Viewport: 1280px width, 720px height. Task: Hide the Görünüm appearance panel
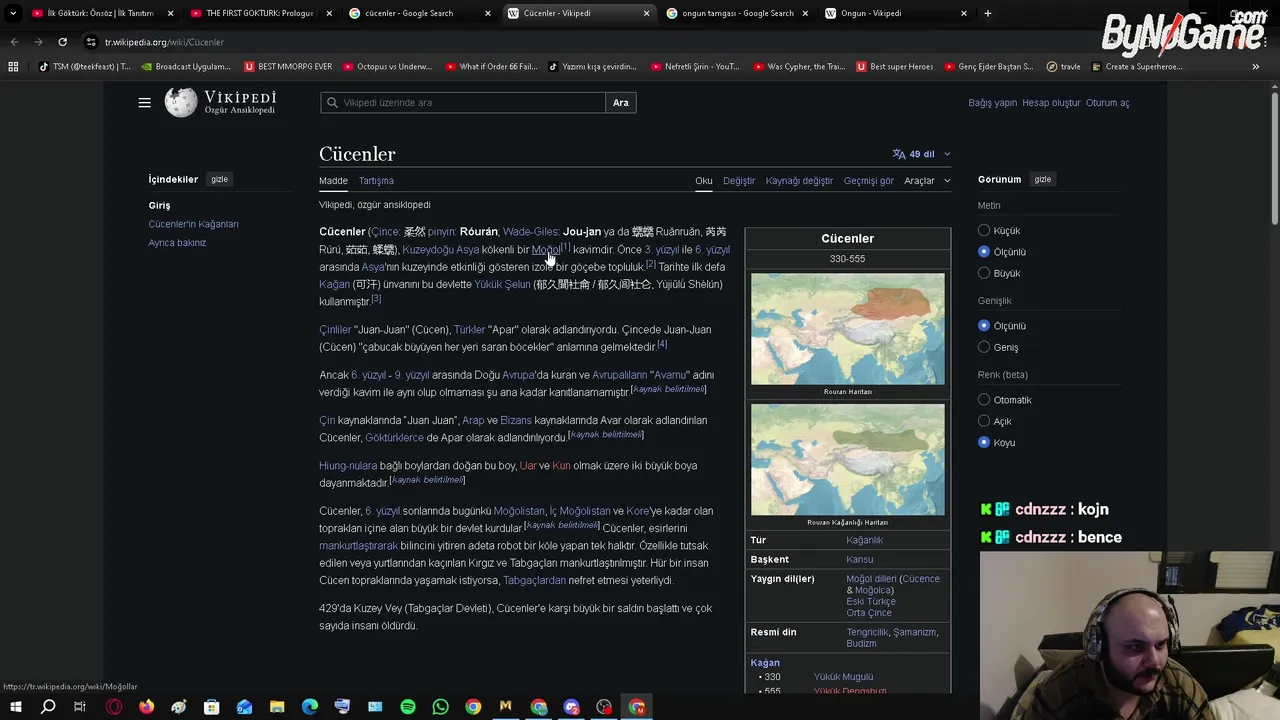pos(1042,179)
